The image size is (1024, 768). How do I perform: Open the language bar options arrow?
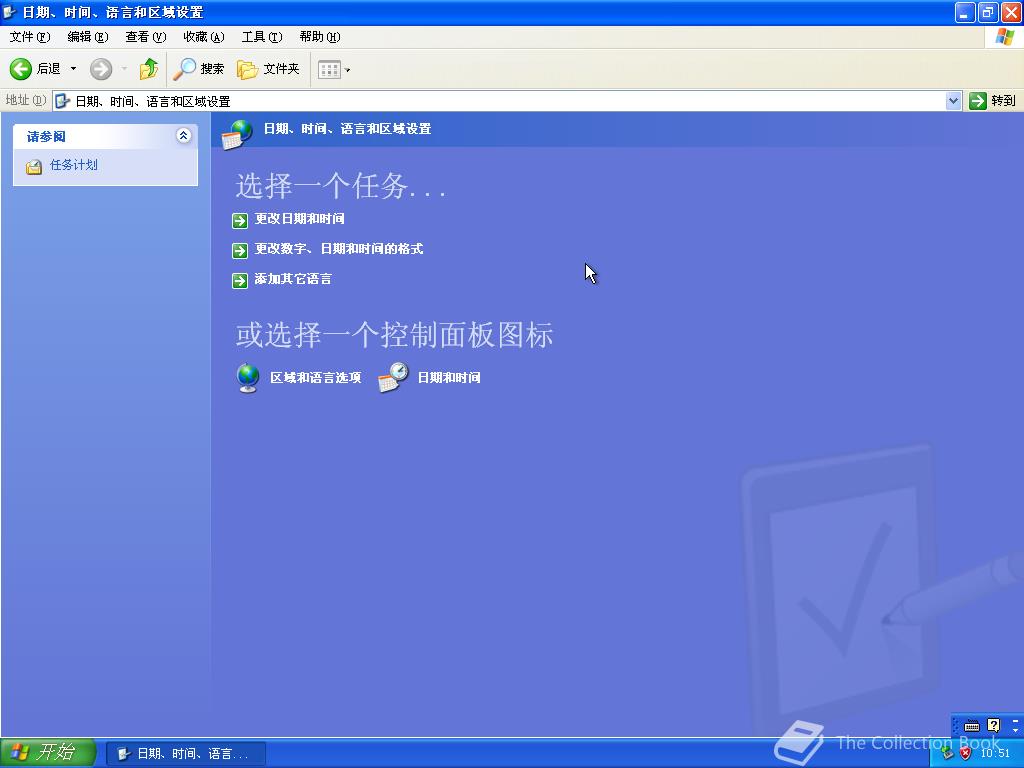(x=1015, y=729)
